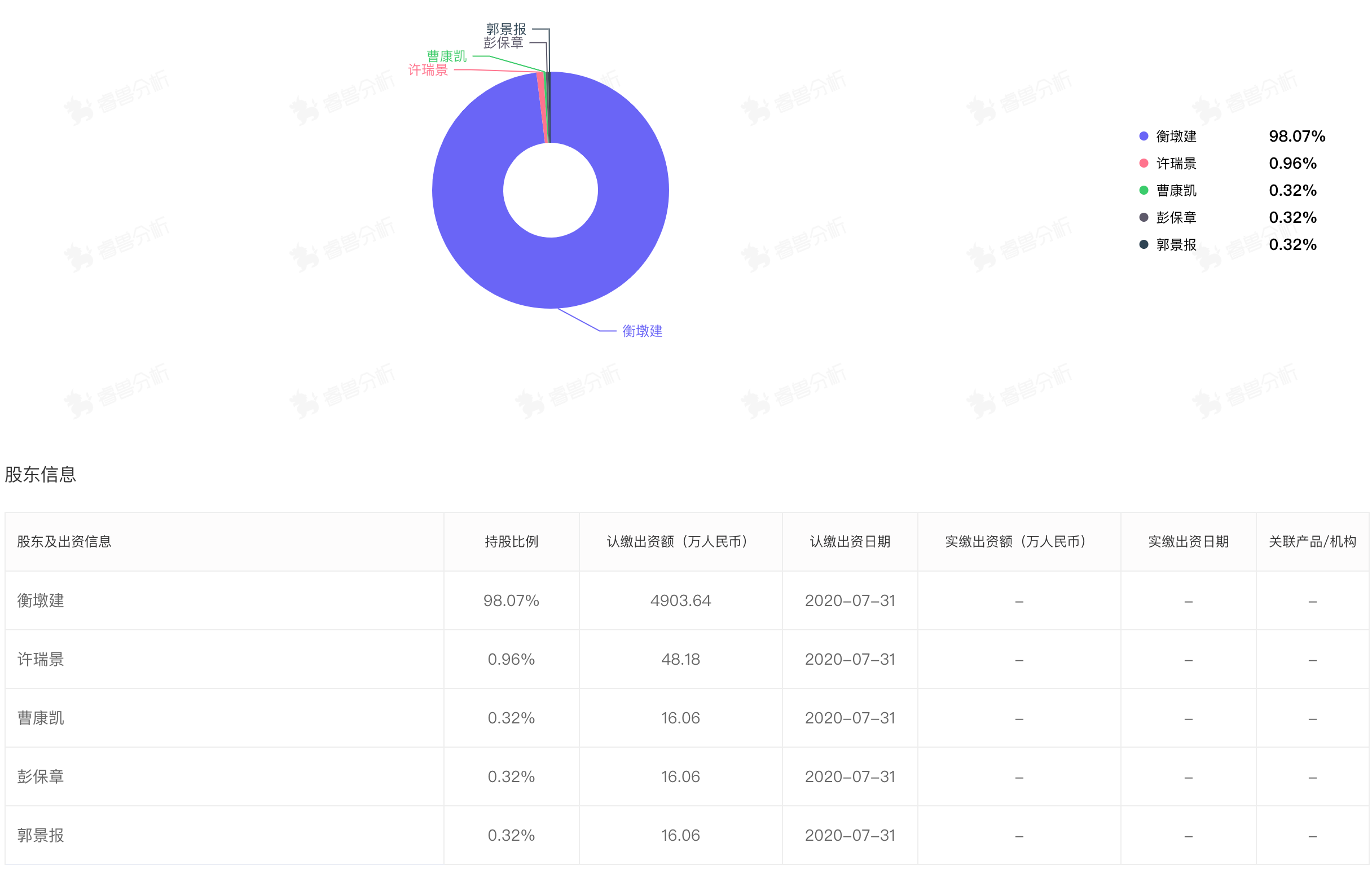This screenshot has height=869, width=1372.
Task: Click the dark legend dot for 郭景报
Action: (1143, 244)
